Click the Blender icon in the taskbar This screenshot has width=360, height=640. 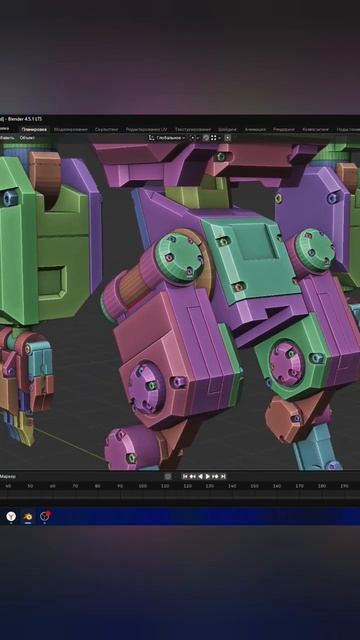pos(28,517)
